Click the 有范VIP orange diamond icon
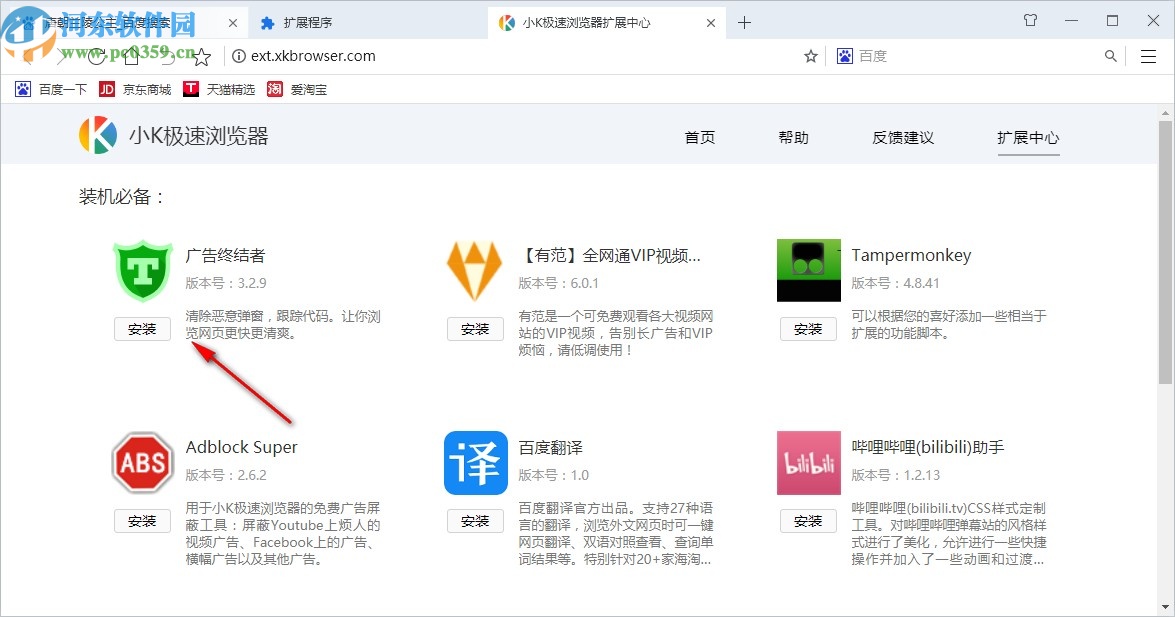Viewport: 1175px width, 617px height. pos(475,269)
